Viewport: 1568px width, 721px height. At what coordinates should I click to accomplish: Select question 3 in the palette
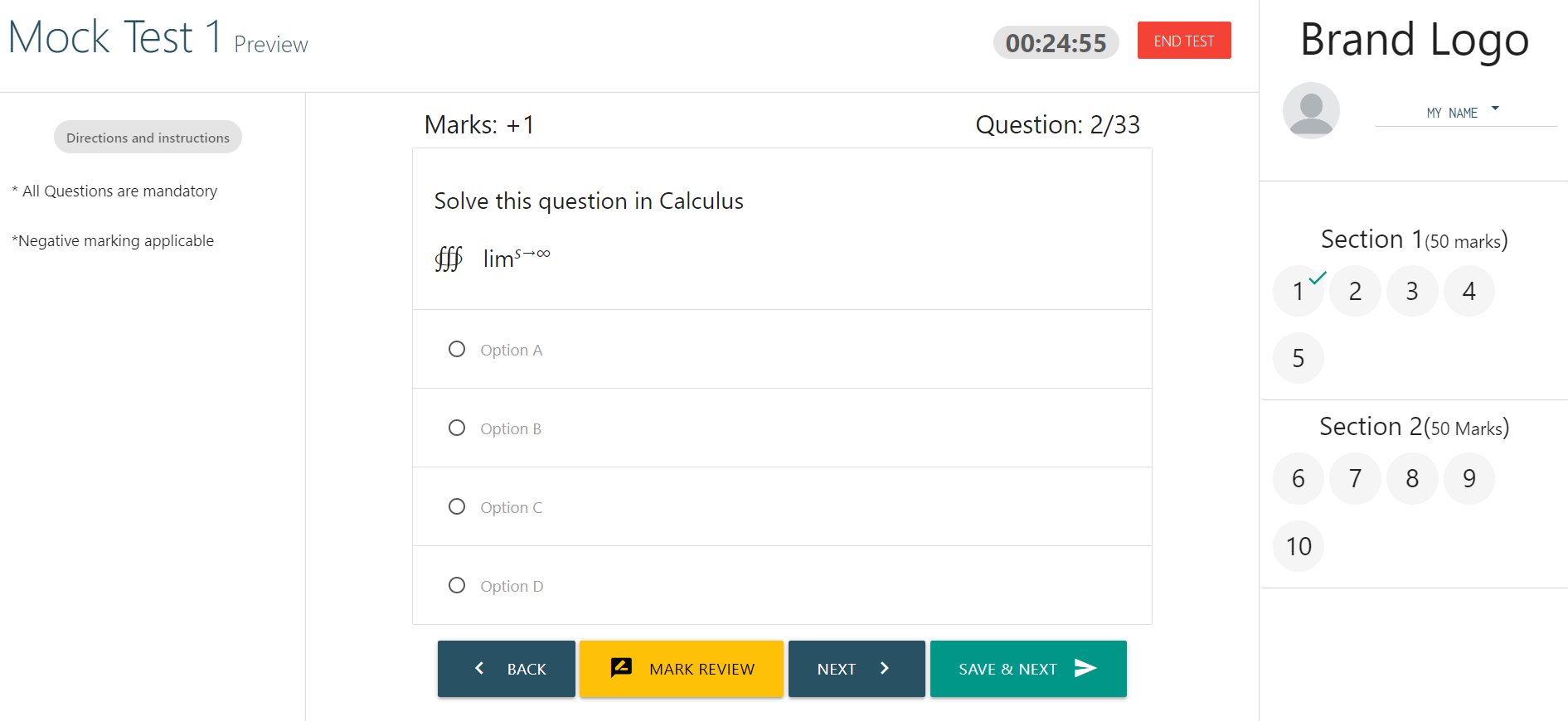[x=1412, y=291]
